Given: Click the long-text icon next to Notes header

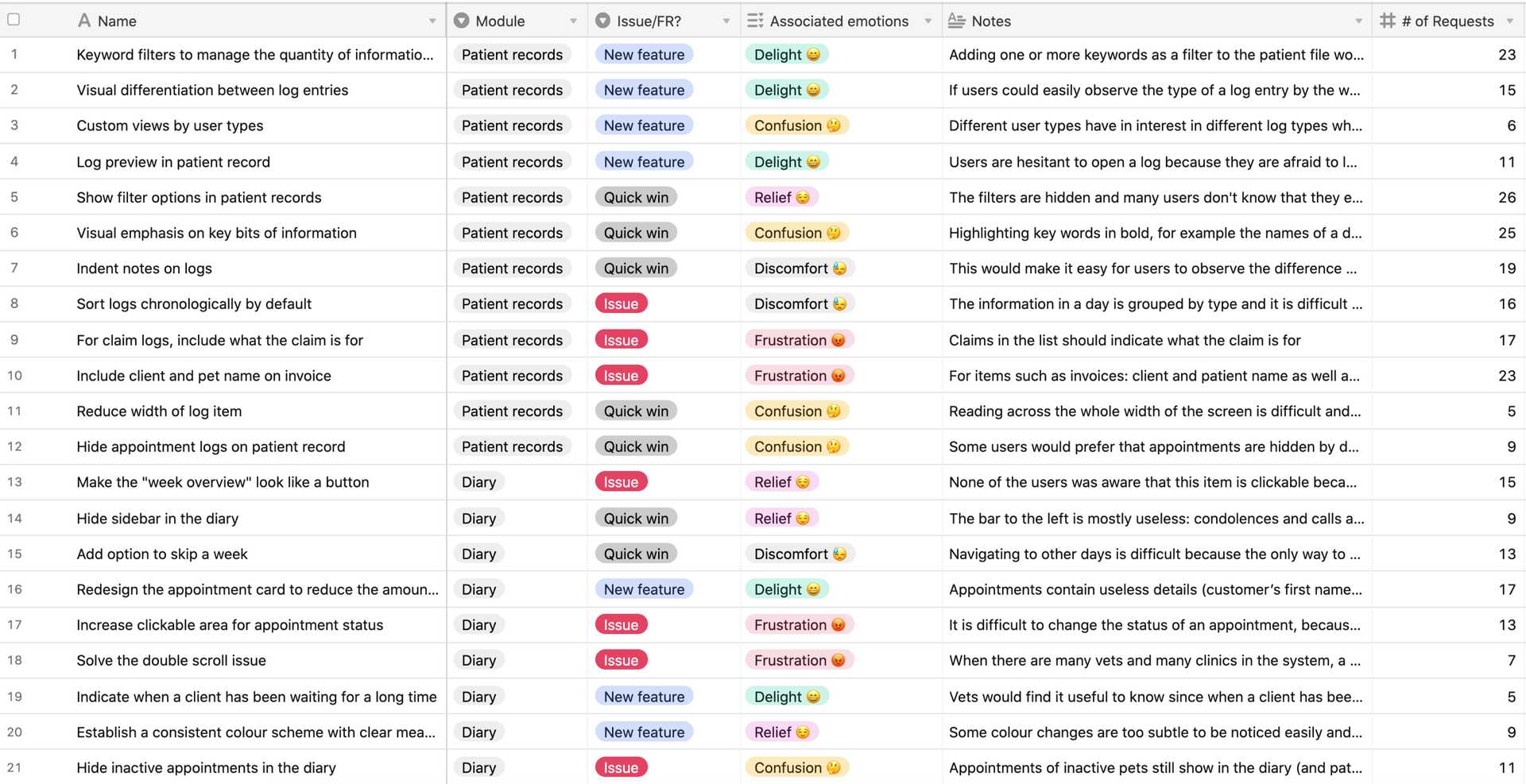Looking at the screenshot, I should point(956,20).
